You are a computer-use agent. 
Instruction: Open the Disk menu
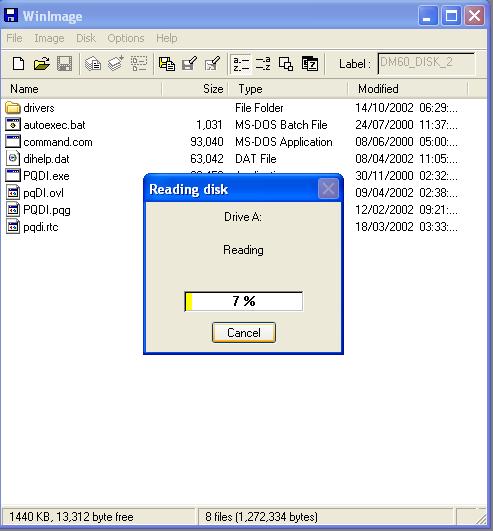pos(86,38)
